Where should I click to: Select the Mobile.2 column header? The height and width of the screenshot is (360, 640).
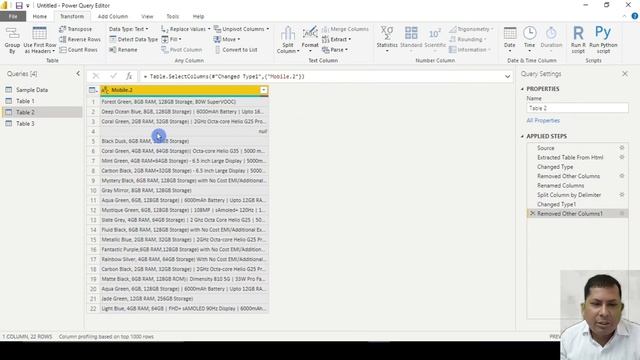click(180, 90)
